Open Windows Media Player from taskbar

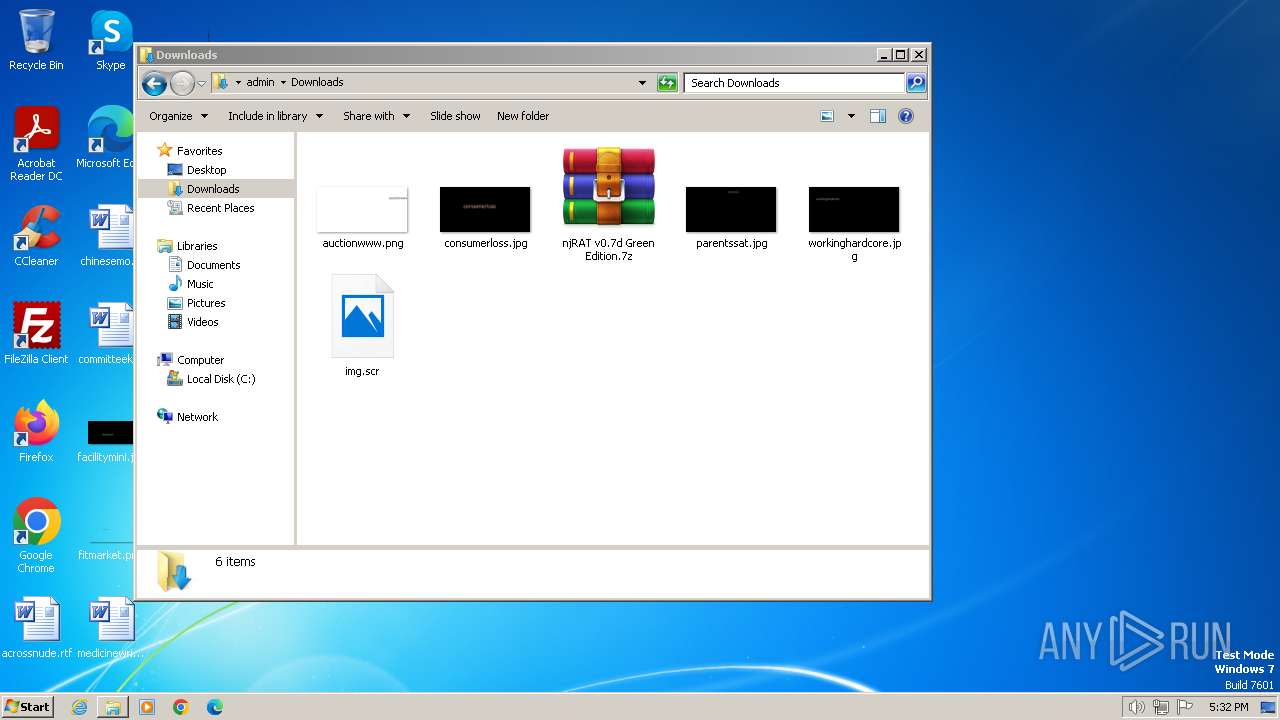pyautogui.click(x=147, y=707)
